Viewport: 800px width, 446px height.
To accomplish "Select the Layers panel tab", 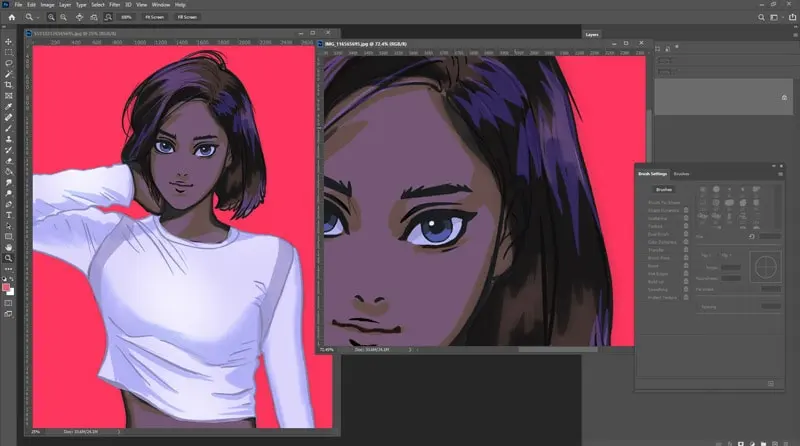I will tap(592, 35).
